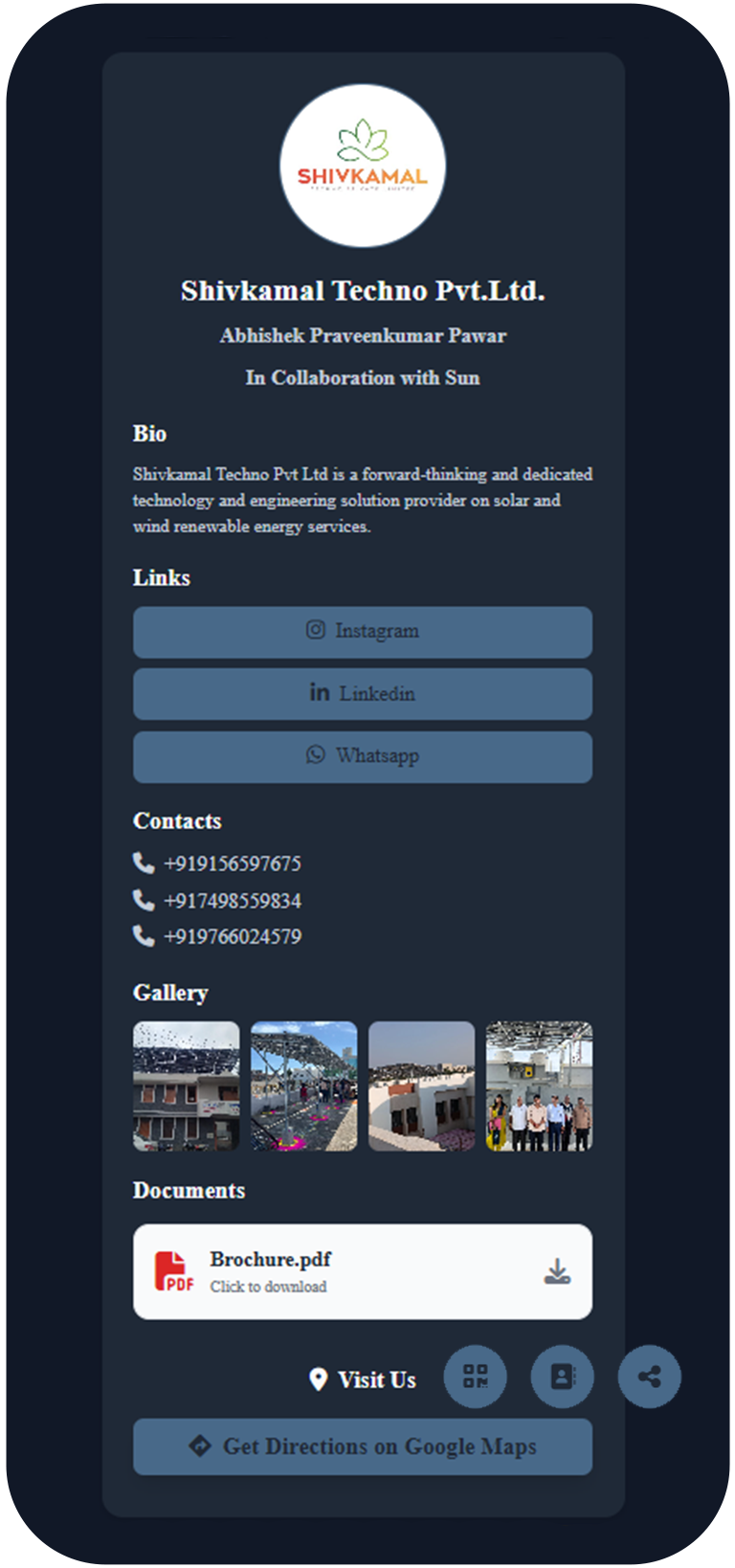Open the QR code floating button
Screen dimensions: 735x1568
coord(475,1377)
